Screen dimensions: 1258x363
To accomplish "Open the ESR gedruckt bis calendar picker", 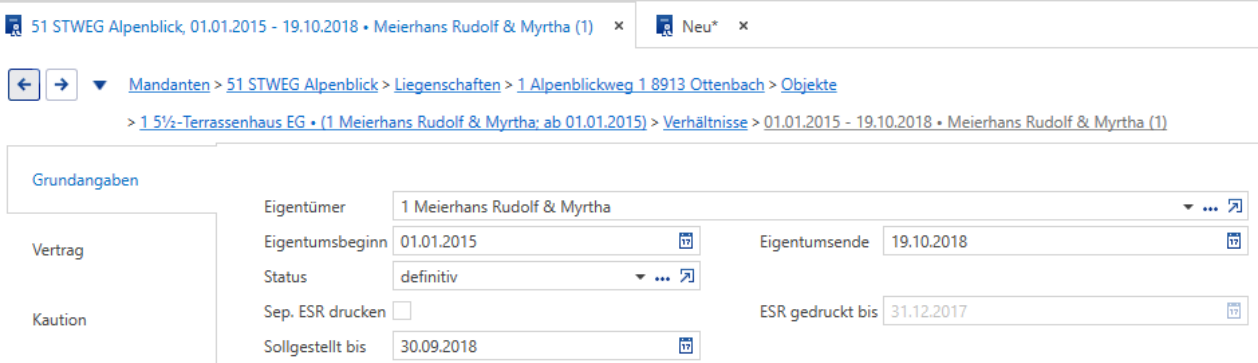I will point(1235,311).
